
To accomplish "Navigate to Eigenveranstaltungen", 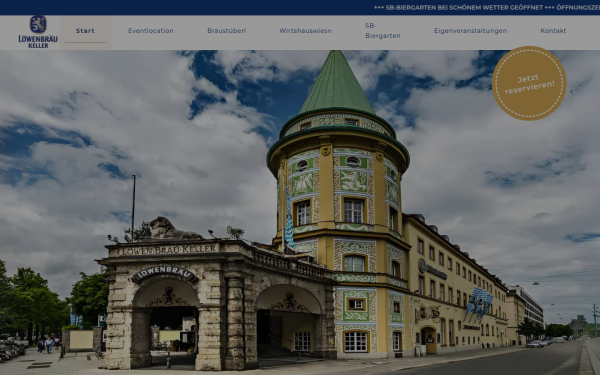I will (470, 31).
